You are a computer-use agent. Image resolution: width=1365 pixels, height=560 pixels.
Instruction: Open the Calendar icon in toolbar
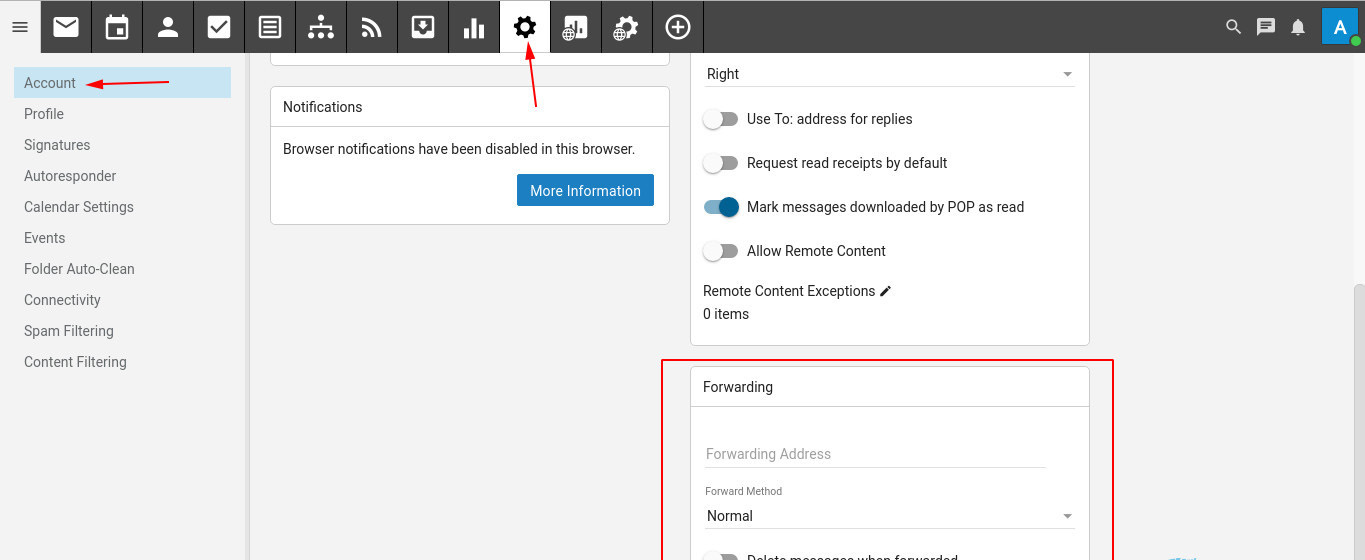click(117, 27)
